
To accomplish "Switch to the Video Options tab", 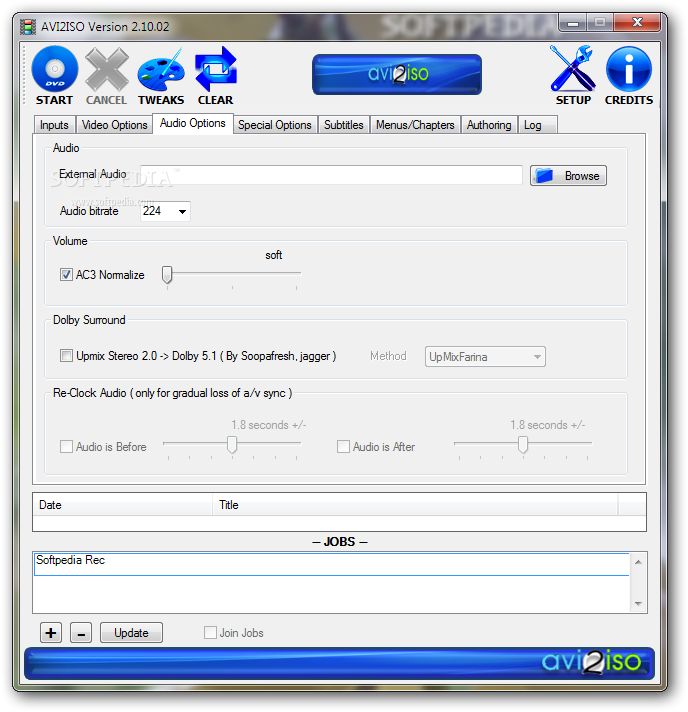I will [114, 125].
